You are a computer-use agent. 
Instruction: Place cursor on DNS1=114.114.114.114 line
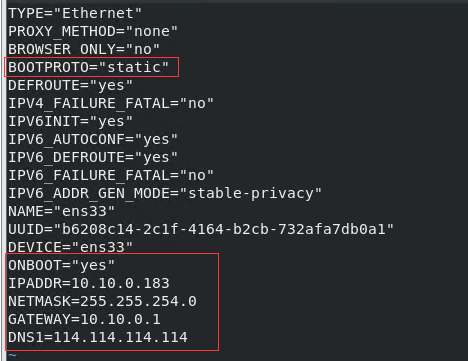[98, 337]
